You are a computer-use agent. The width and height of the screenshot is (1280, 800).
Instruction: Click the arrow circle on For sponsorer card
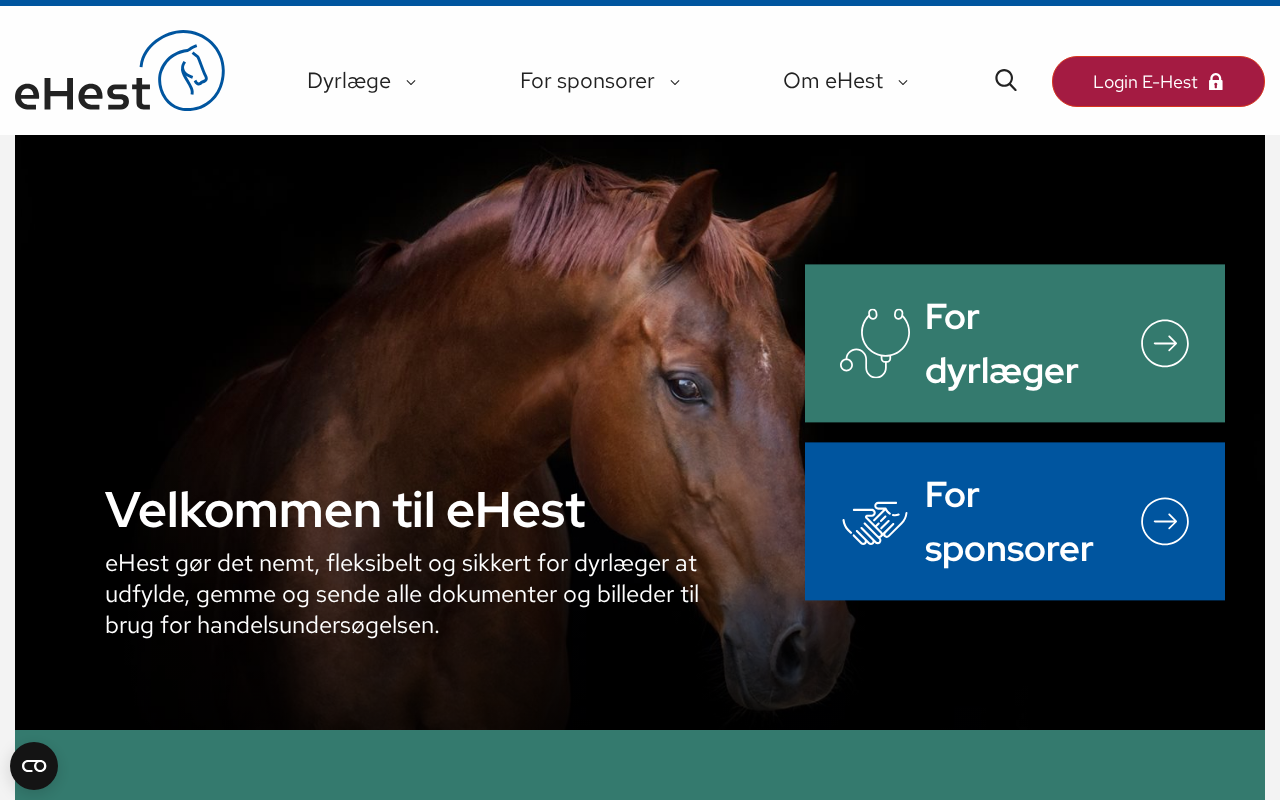pos(1165,521)
